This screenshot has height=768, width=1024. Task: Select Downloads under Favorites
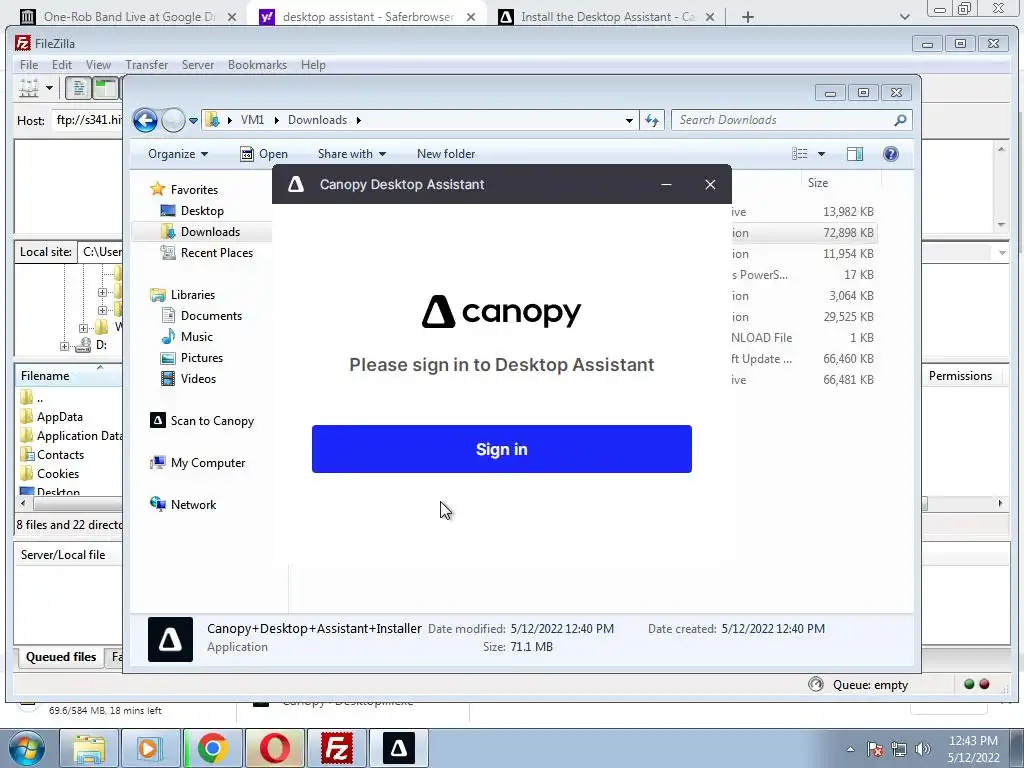click(x=200, y=232)
